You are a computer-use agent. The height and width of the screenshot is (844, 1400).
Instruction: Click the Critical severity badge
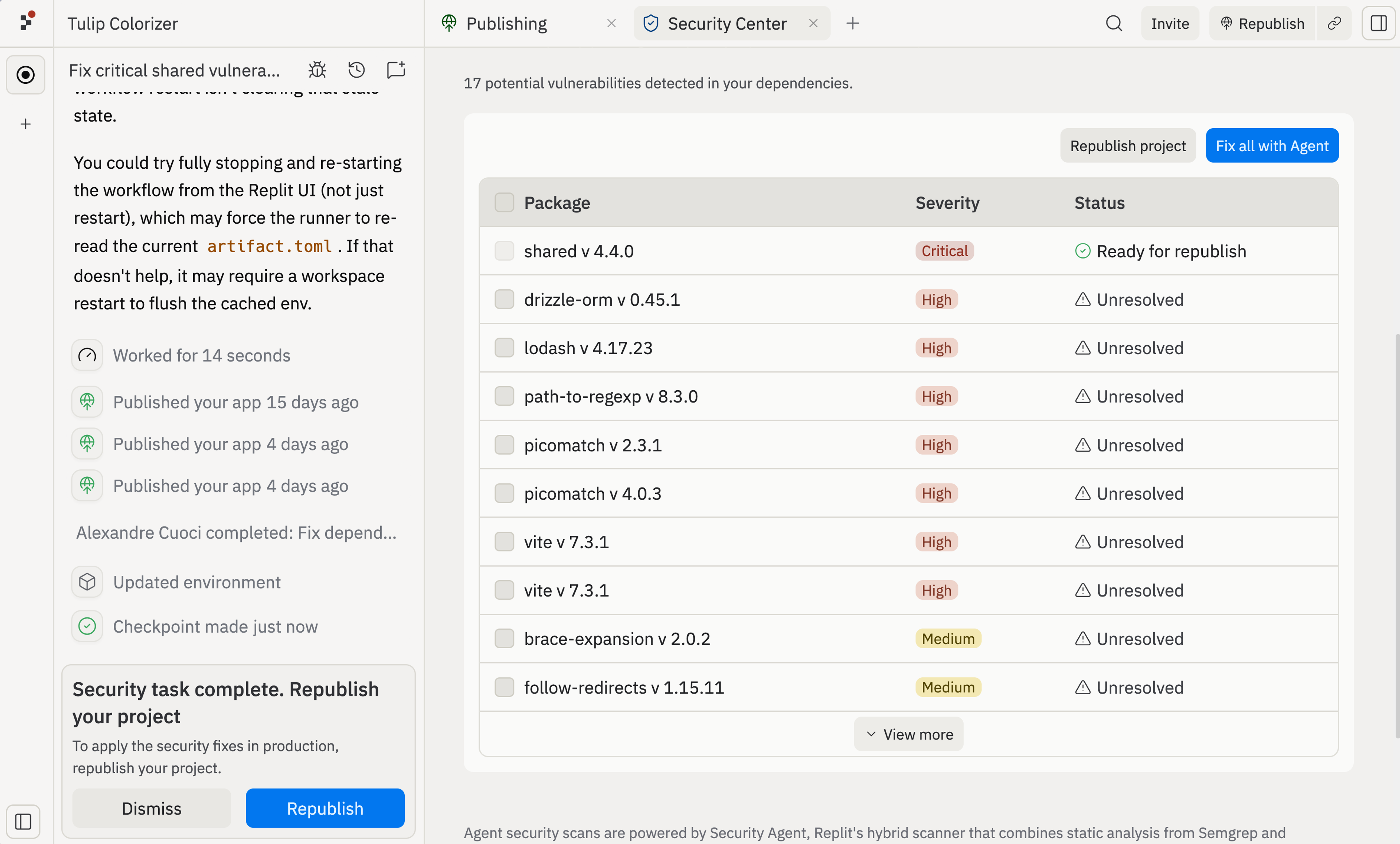point(944,250)
